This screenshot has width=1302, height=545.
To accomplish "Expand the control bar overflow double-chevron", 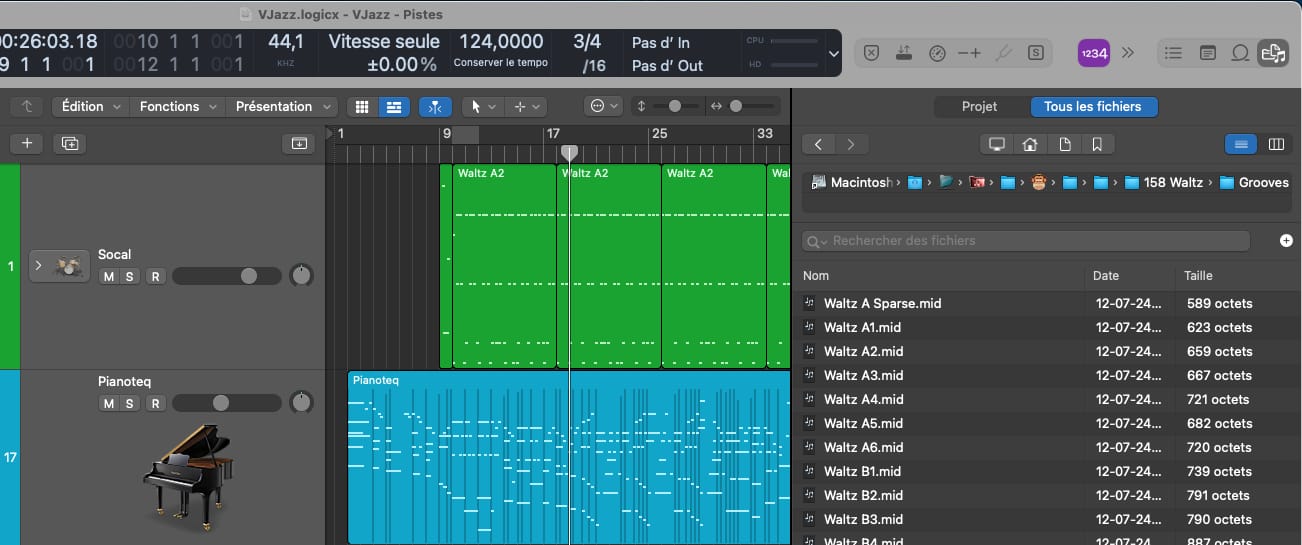I will point(1128,53).
